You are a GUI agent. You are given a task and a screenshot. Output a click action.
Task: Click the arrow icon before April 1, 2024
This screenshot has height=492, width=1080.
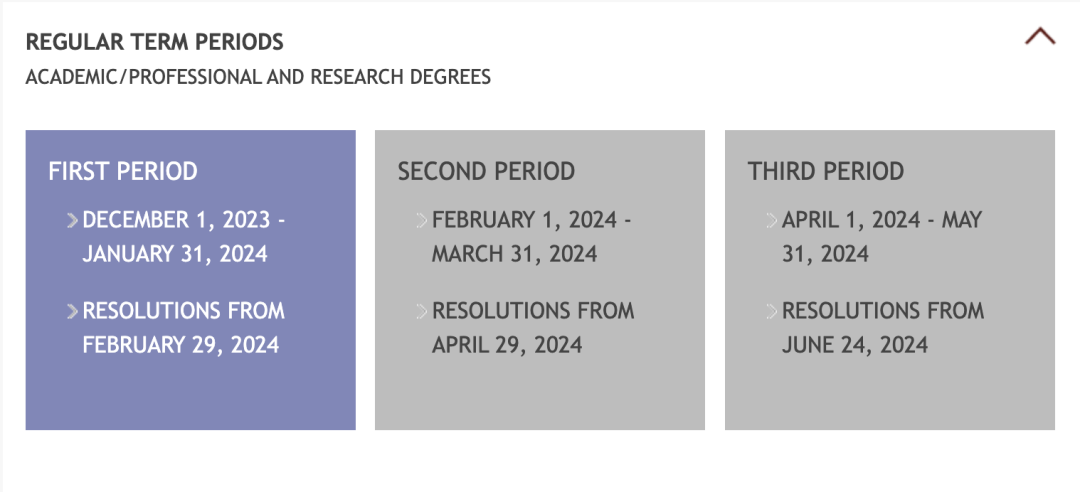pyautogui.click(x=772, y=221)
